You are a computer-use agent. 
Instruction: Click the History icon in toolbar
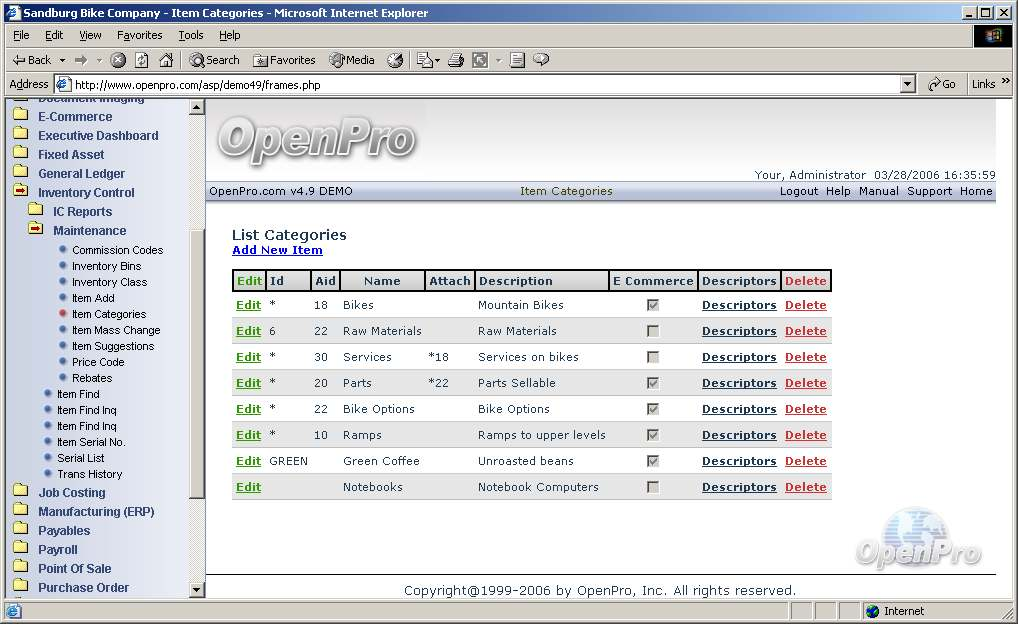tap(395, 60)
